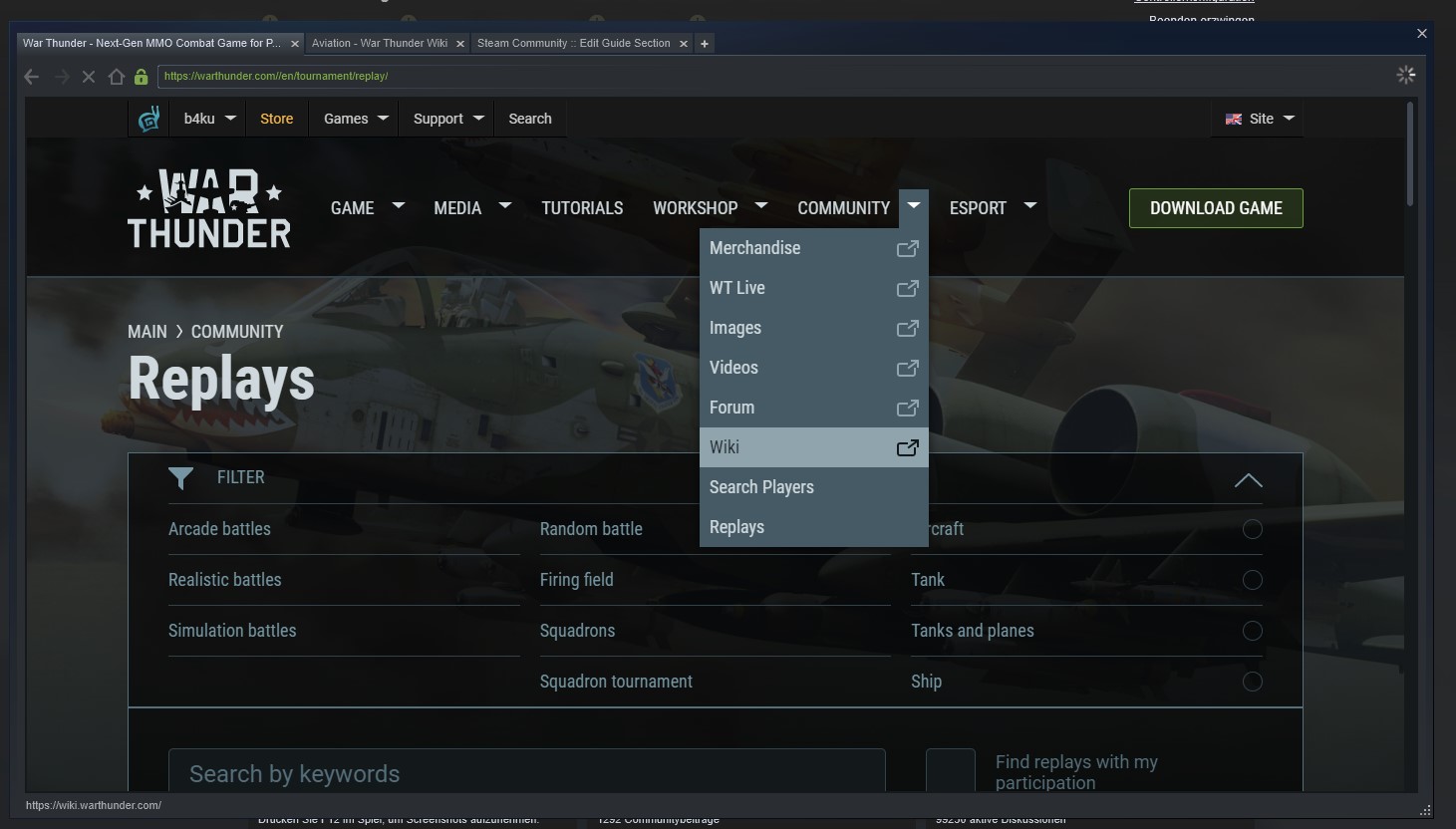Open TUTORIALS in the main navigation

point(582,208)
